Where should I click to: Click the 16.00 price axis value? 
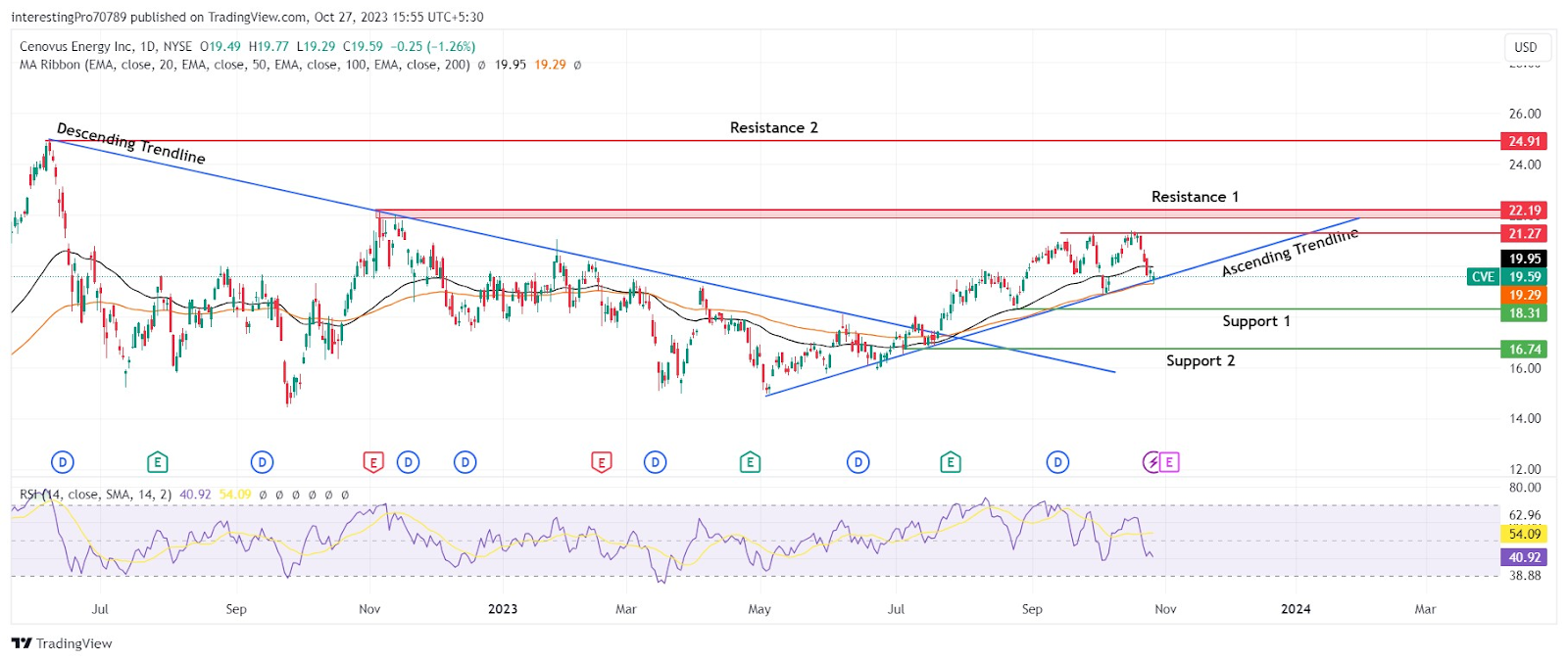(1525, 368)
